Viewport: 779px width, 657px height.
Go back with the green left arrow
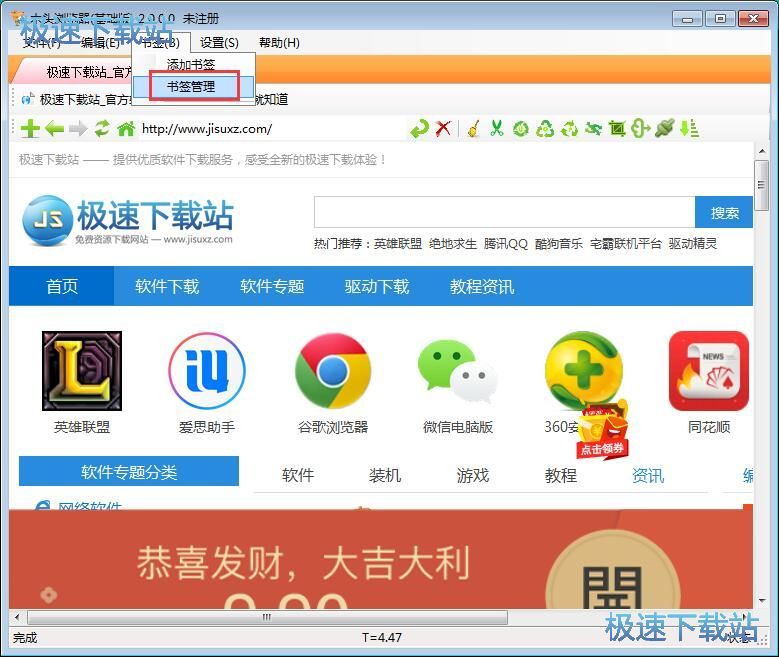click(54, 129)
